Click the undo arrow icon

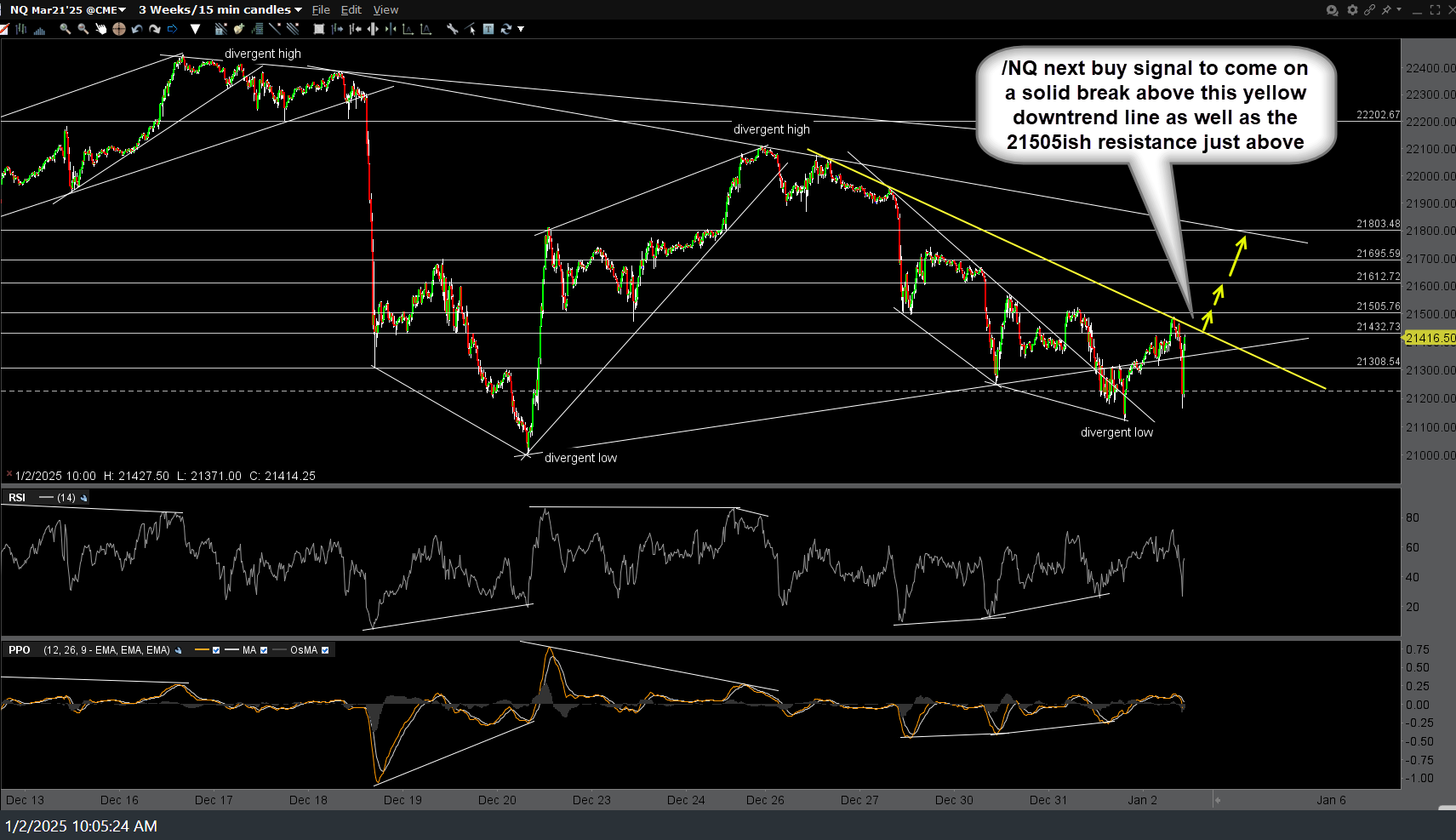pos(136,29)
